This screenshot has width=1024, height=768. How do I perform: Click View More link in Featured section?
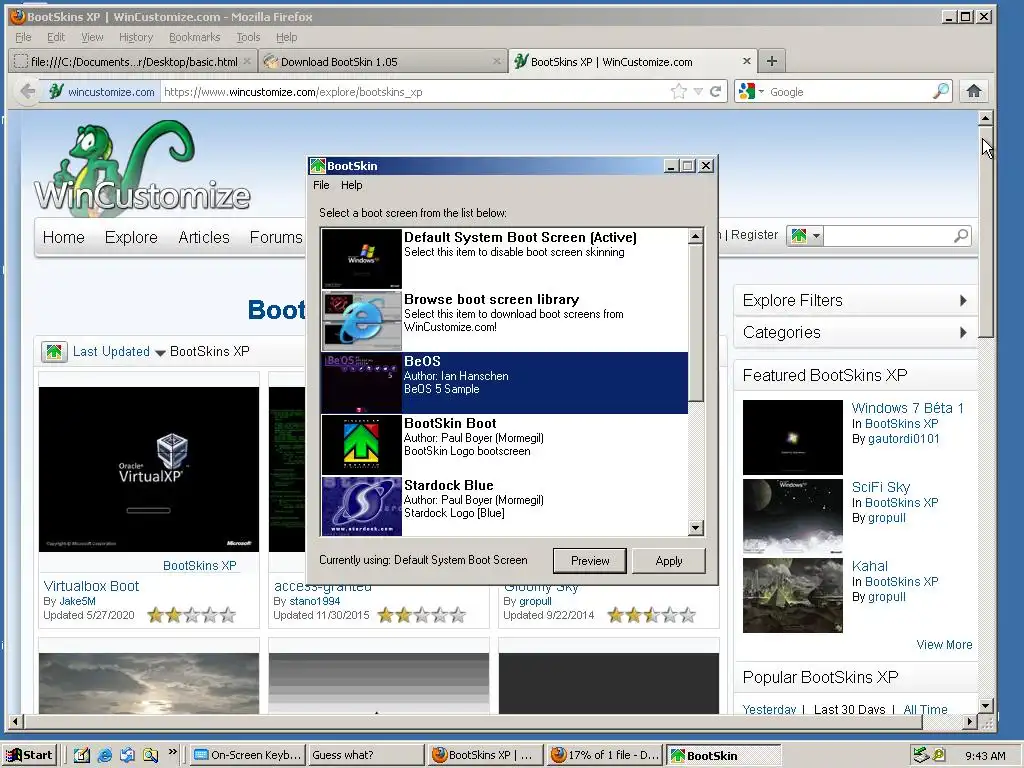click(944, 645)
